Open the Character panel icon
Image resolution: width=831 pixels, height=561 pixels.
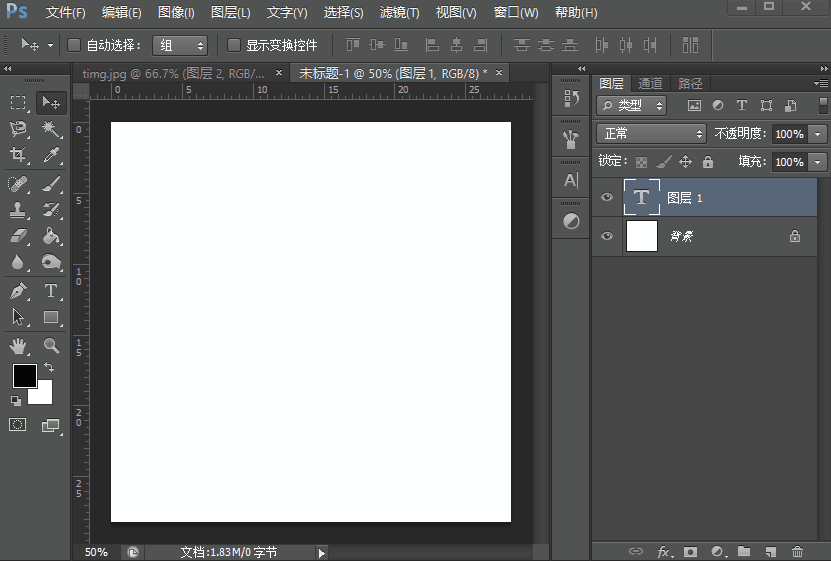point(571,180)
